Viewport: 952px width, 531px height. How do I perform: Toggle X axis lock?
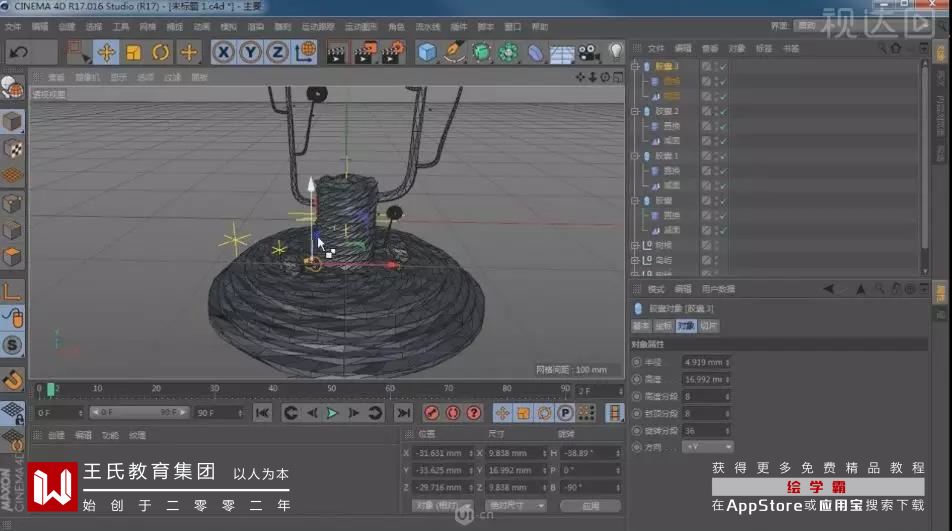223,52
